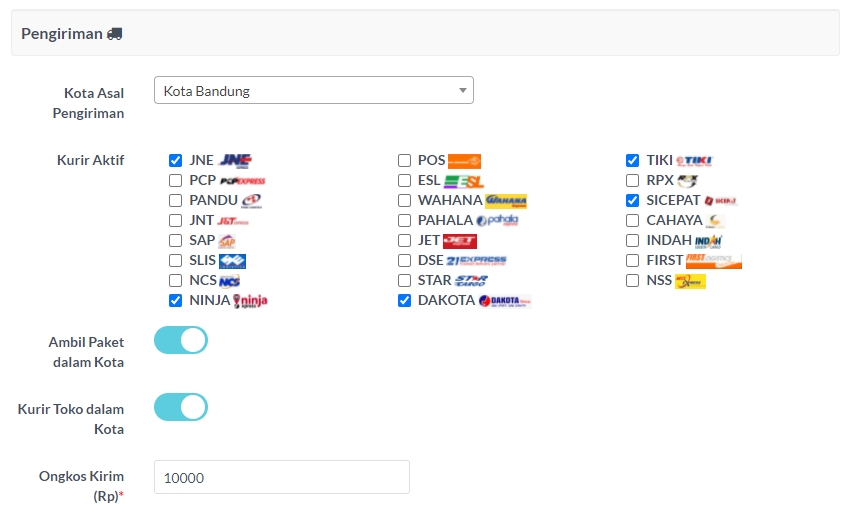Click the truck icon beside Pengiriman
856x514 pixels.
coord(115,33)
